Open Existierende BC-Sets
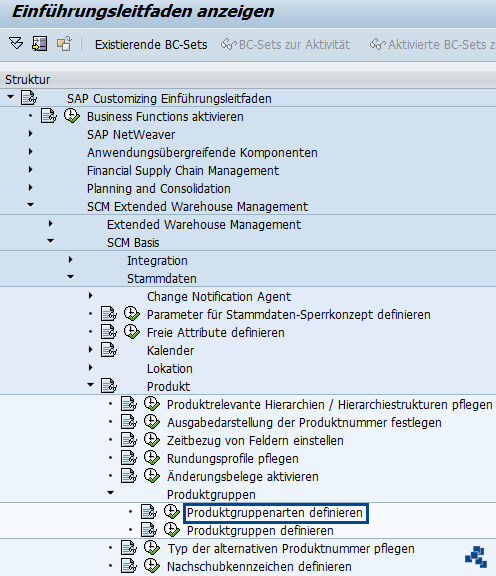496x576 pixels. click(151, 44)
